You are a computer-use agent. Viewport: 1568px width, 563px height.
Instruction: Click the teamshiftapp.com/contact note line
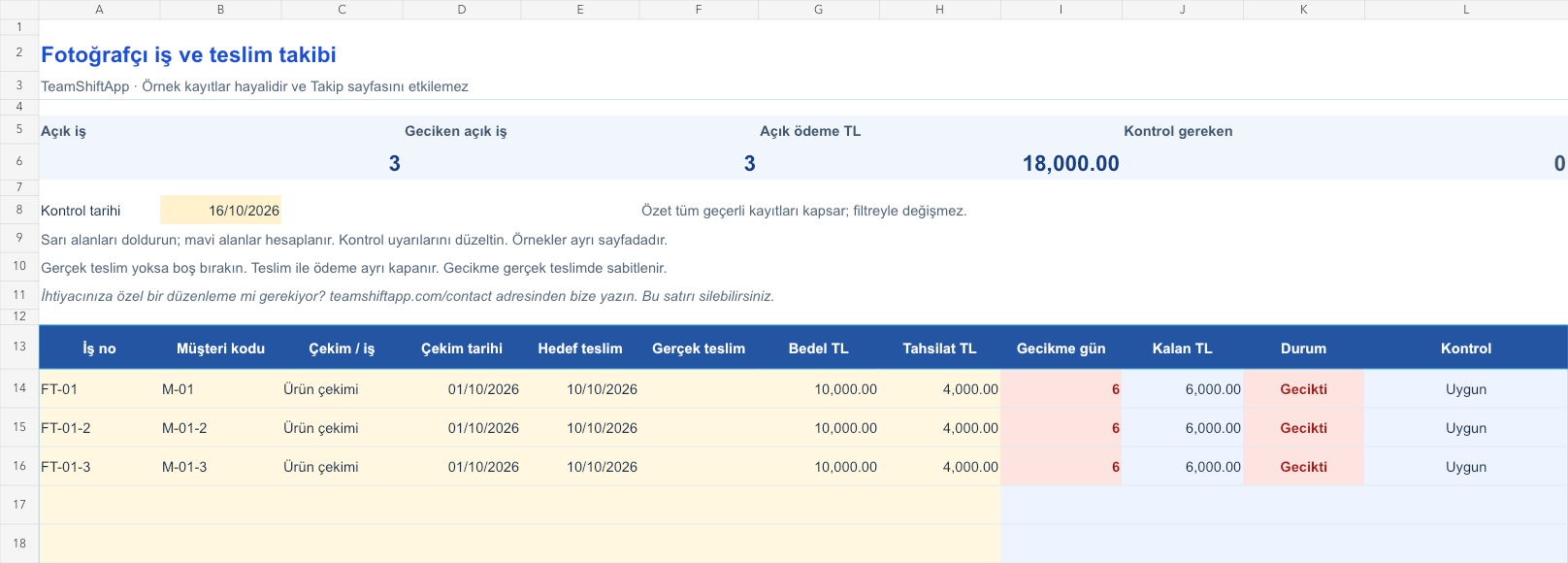pos(408,296)
